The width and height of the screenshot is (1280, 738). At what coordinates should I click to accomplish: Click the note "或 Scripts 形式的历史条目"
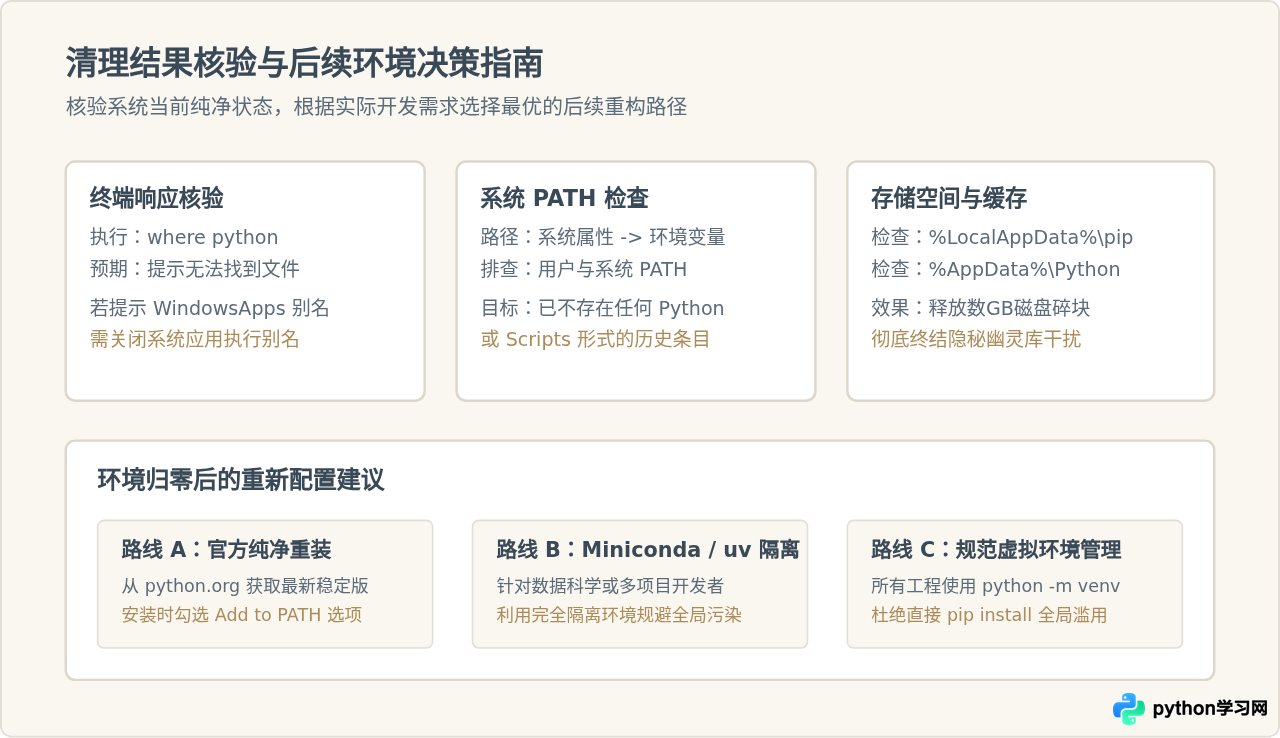click(596, 339)
